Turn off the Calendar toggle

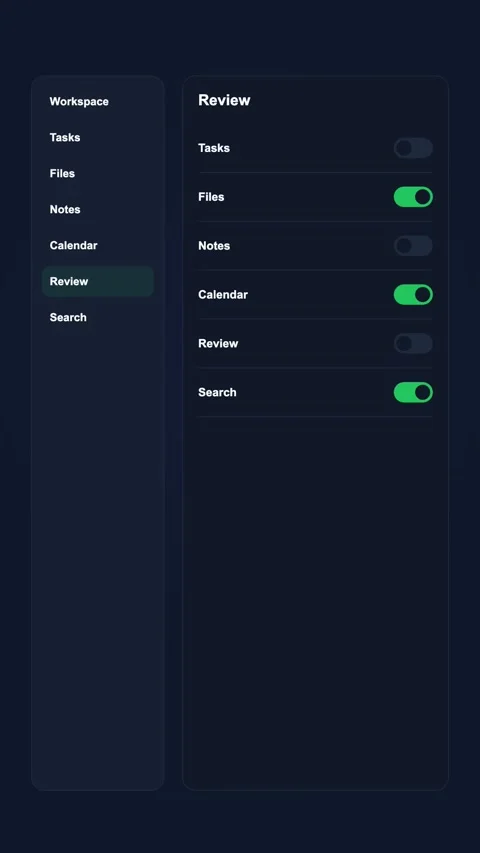(413, 295)
